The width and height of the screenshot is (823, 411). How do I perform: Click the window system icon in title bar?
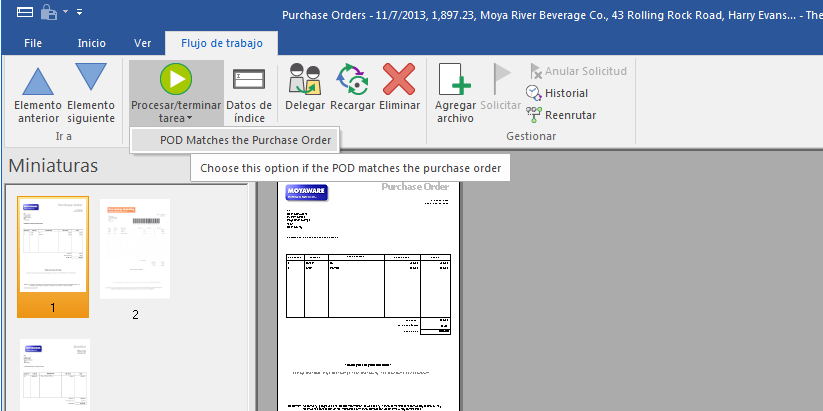pos(25,12)
